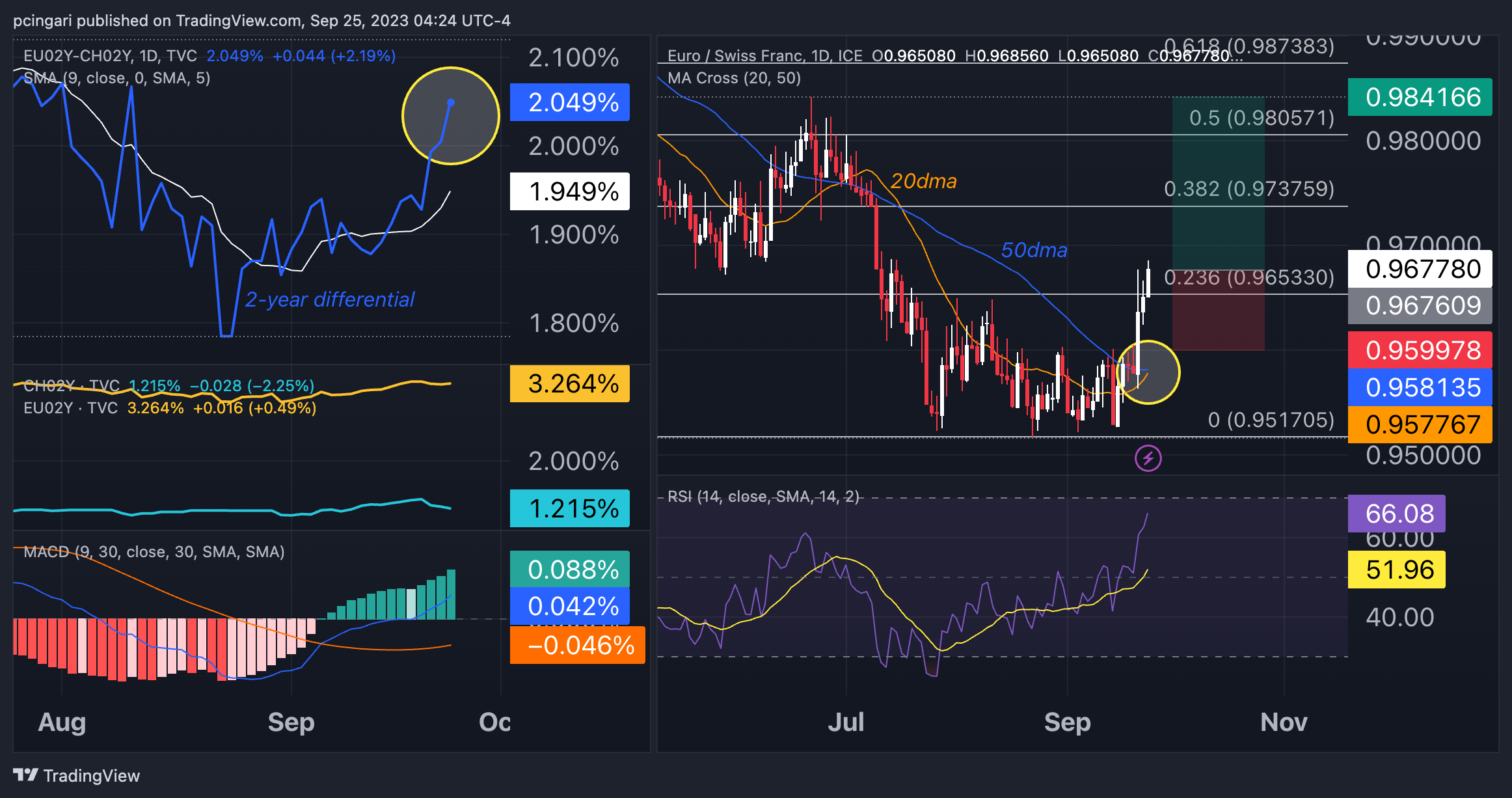Click the 50dma annotation text
The width and height of the screenshot is (1512, 798).
pyautogui.click(x=1034, y=250)
